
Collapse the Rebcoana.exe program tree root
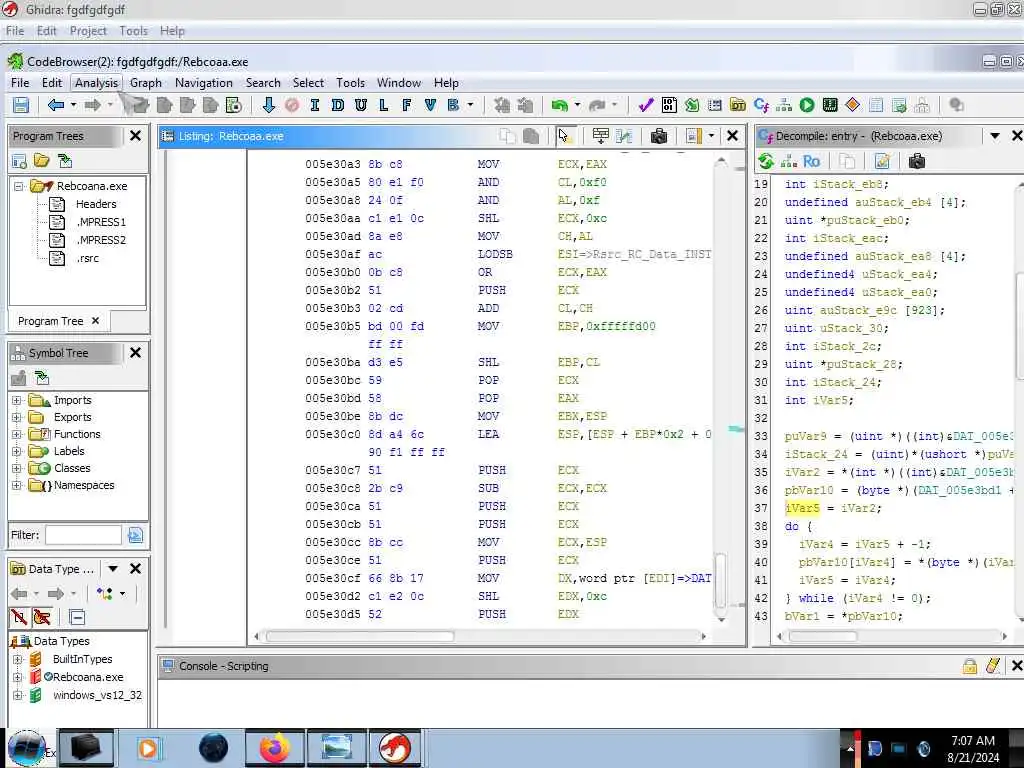pyautogui.click(x=19, y=186)
